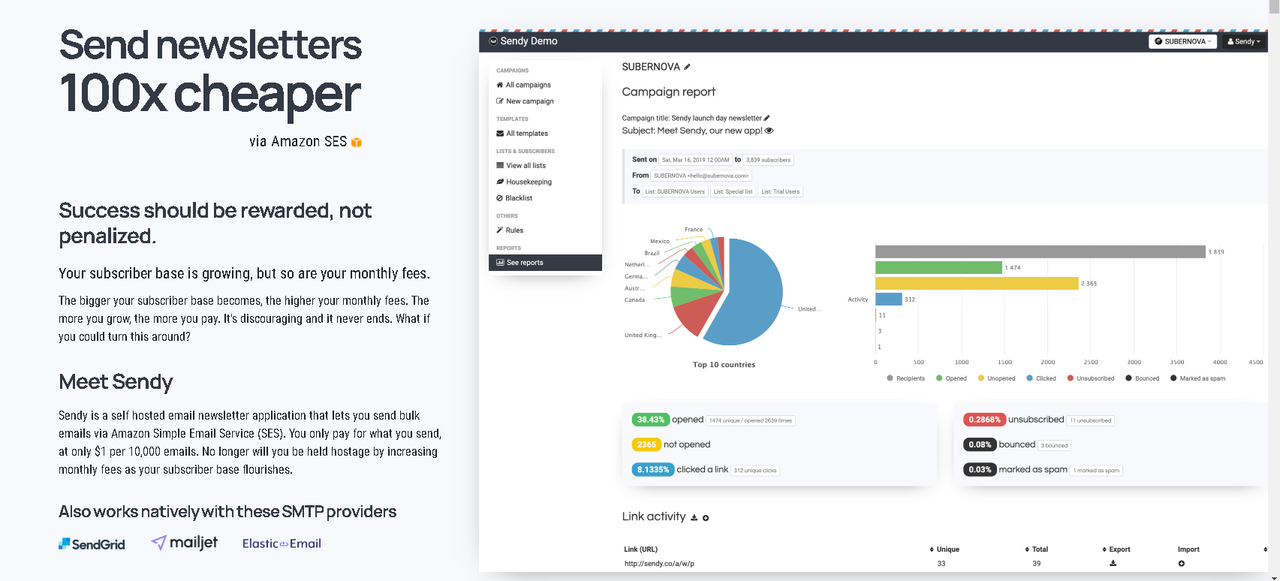Click the blue 8.1335% clicked badge
Image resolution: width=1280 pixels, height=581 pixels.
(653, 469)
